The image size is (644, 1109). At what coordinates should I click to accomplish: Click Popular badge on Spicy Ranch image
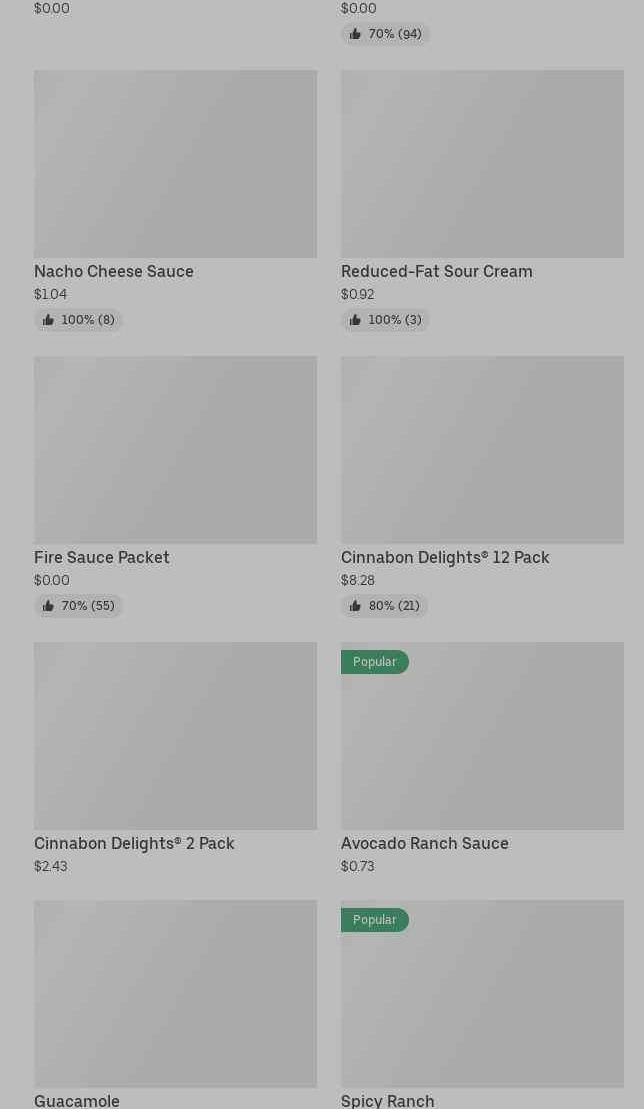point(374,920)
